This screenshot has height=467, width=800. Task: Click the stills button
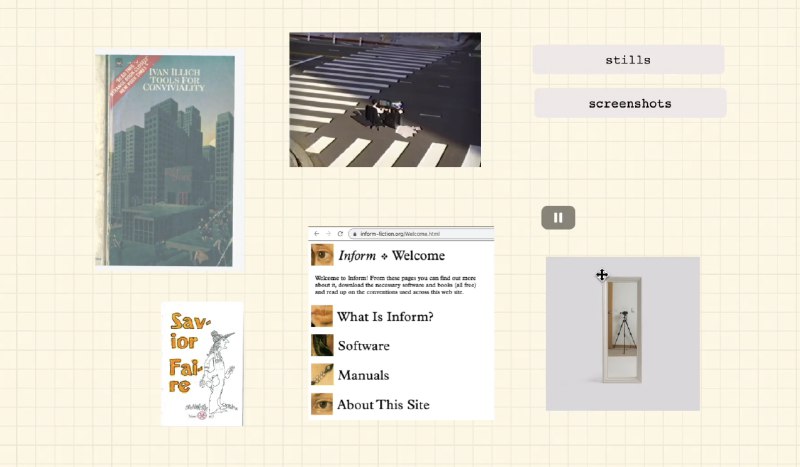628,60
